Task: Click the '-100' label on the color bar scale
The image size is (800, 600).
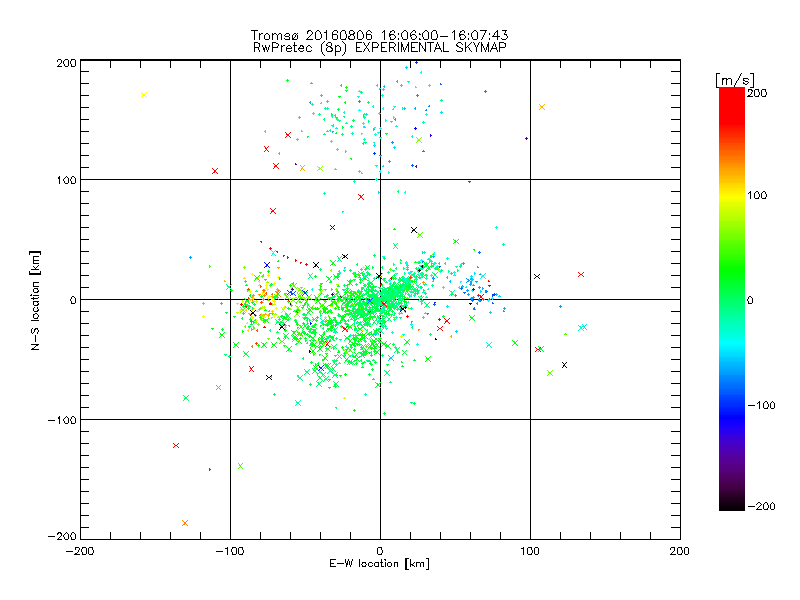Action: pyautogui.click(x=761, y=406)
